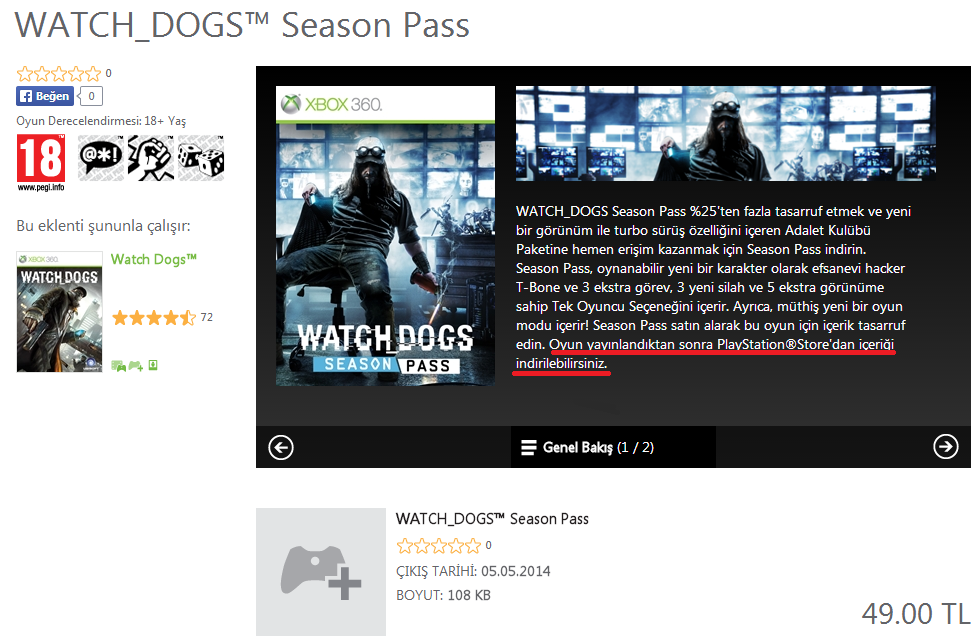972x636 pixels.
Task: Open the WATCH_DOGS™ Season Pass item title
Action: pyautogui.click(x=492, y=519)
